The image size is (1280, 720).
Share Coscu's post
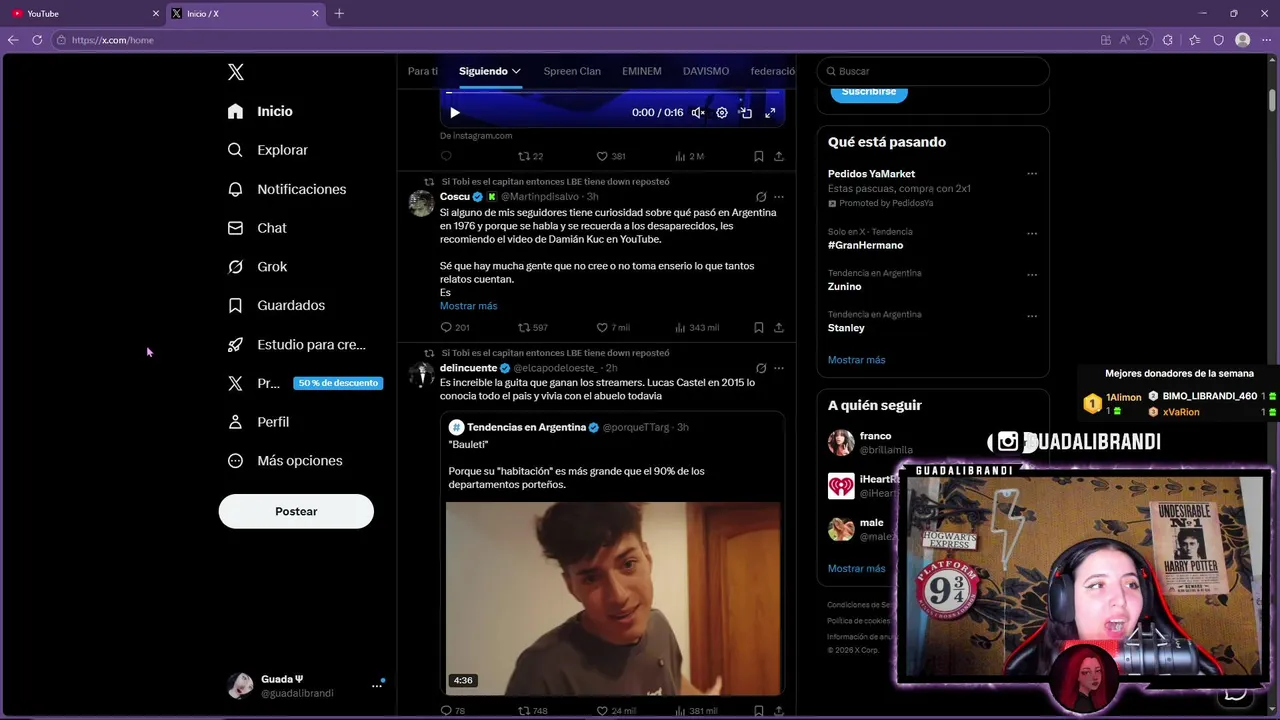[779, 327]
